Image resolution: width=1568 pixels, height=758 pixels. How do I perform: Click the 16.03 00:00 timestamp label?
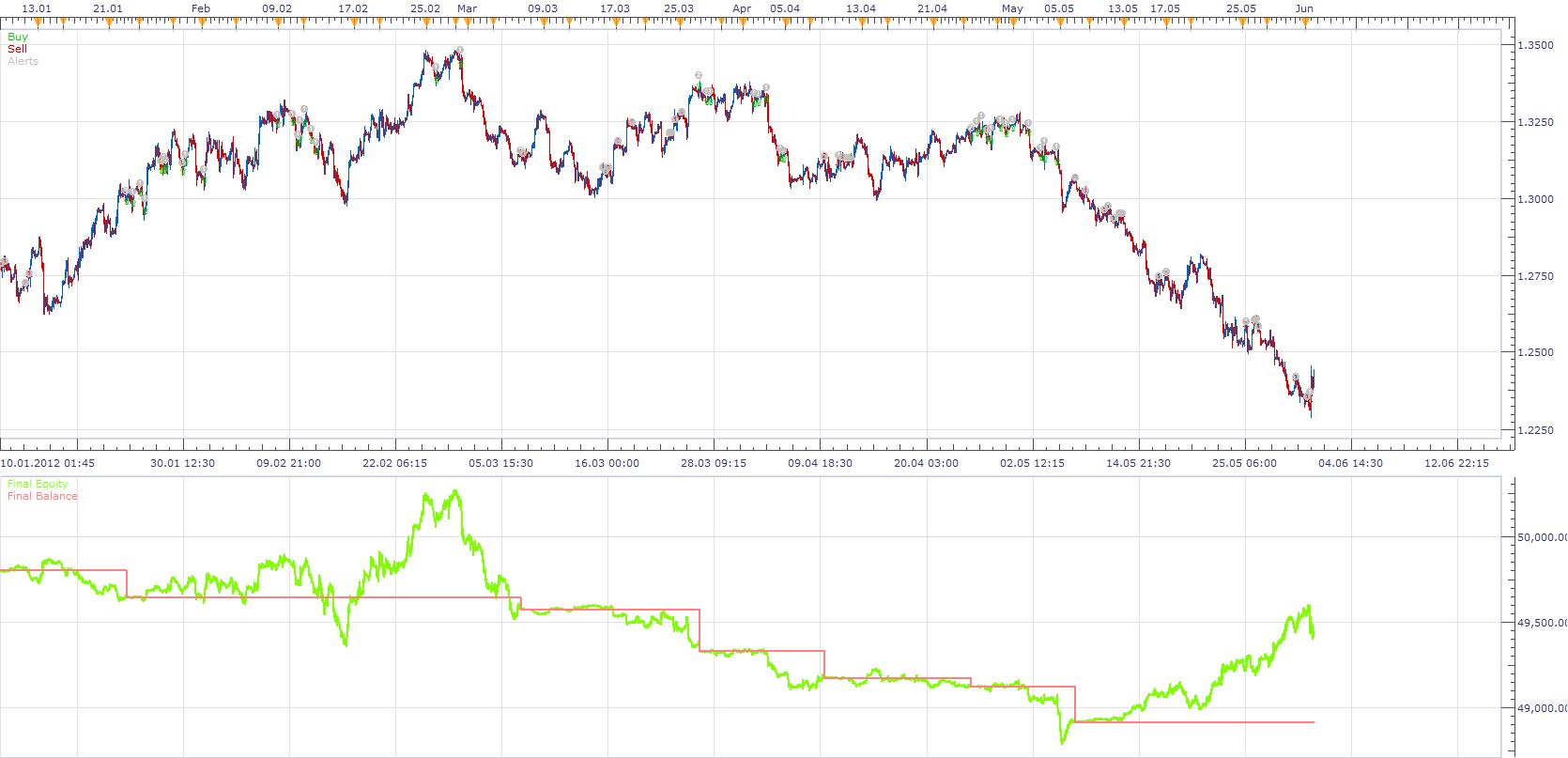click(x=607, y=463)
